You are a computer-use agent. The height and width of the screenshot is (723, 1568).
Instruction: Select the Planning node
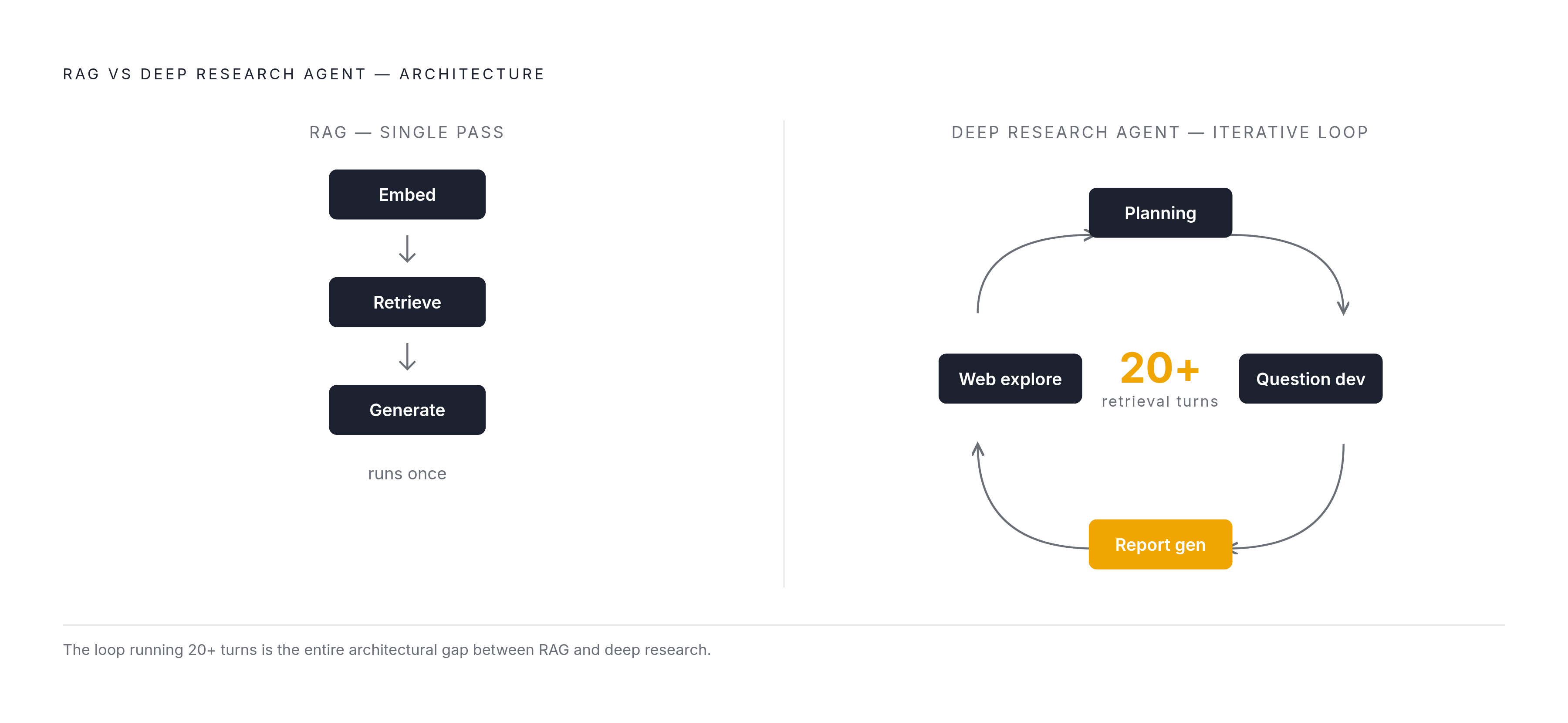1160,213
